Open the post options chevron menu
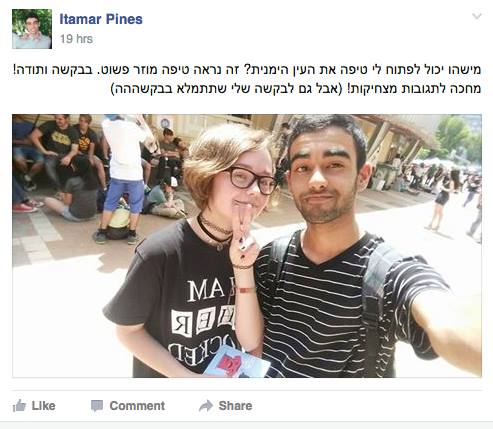The width and height of the screenshot is (493, 429). 477,16
